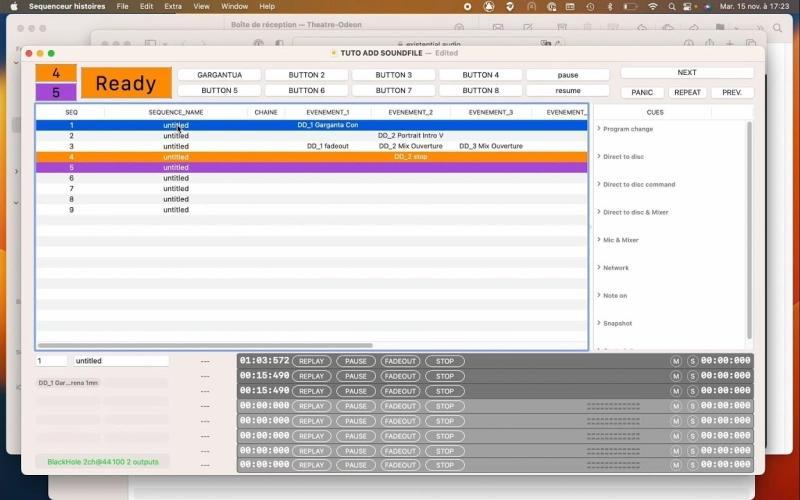Screen dimensions: 800x500
Task: Open the Extra menu
Action: 173,7
